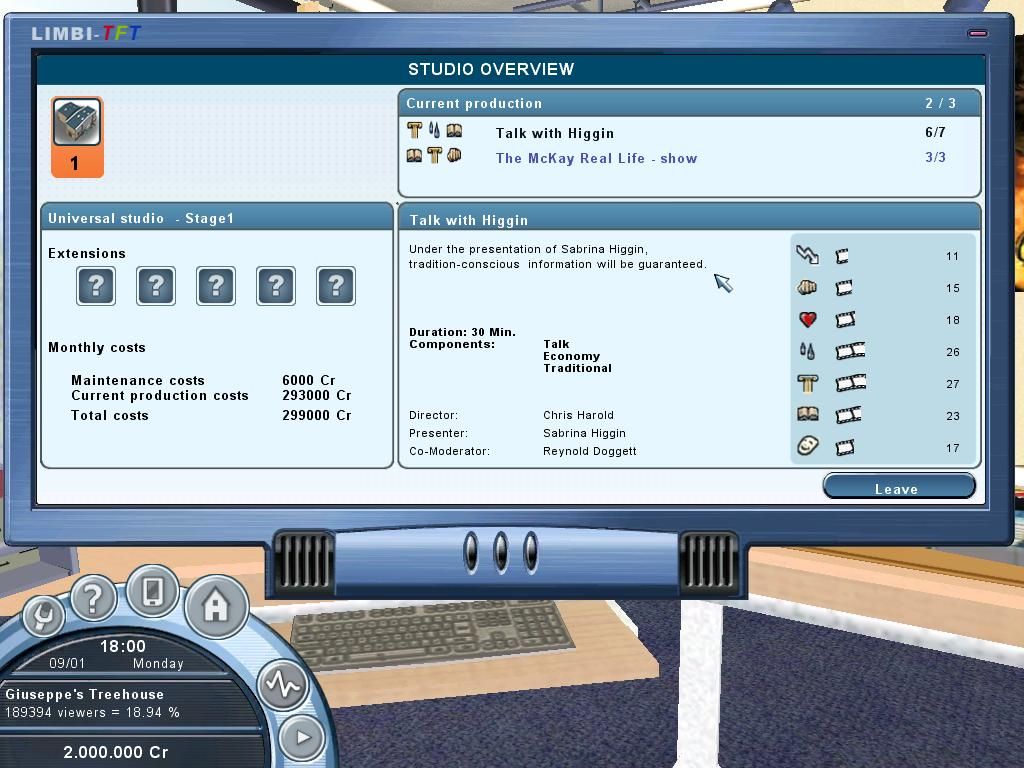Click the Leave button
Screen dimensions: 1024x768
897,488
